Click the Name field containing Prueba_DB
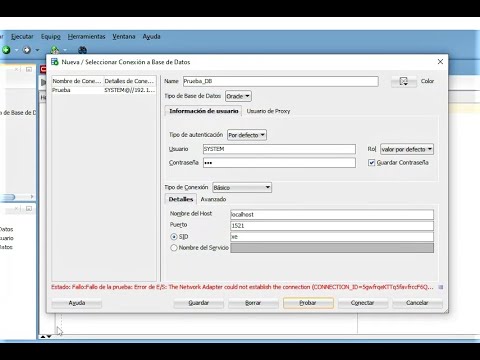The width and height of the screenshot is (480, 360). click(281, 81)
